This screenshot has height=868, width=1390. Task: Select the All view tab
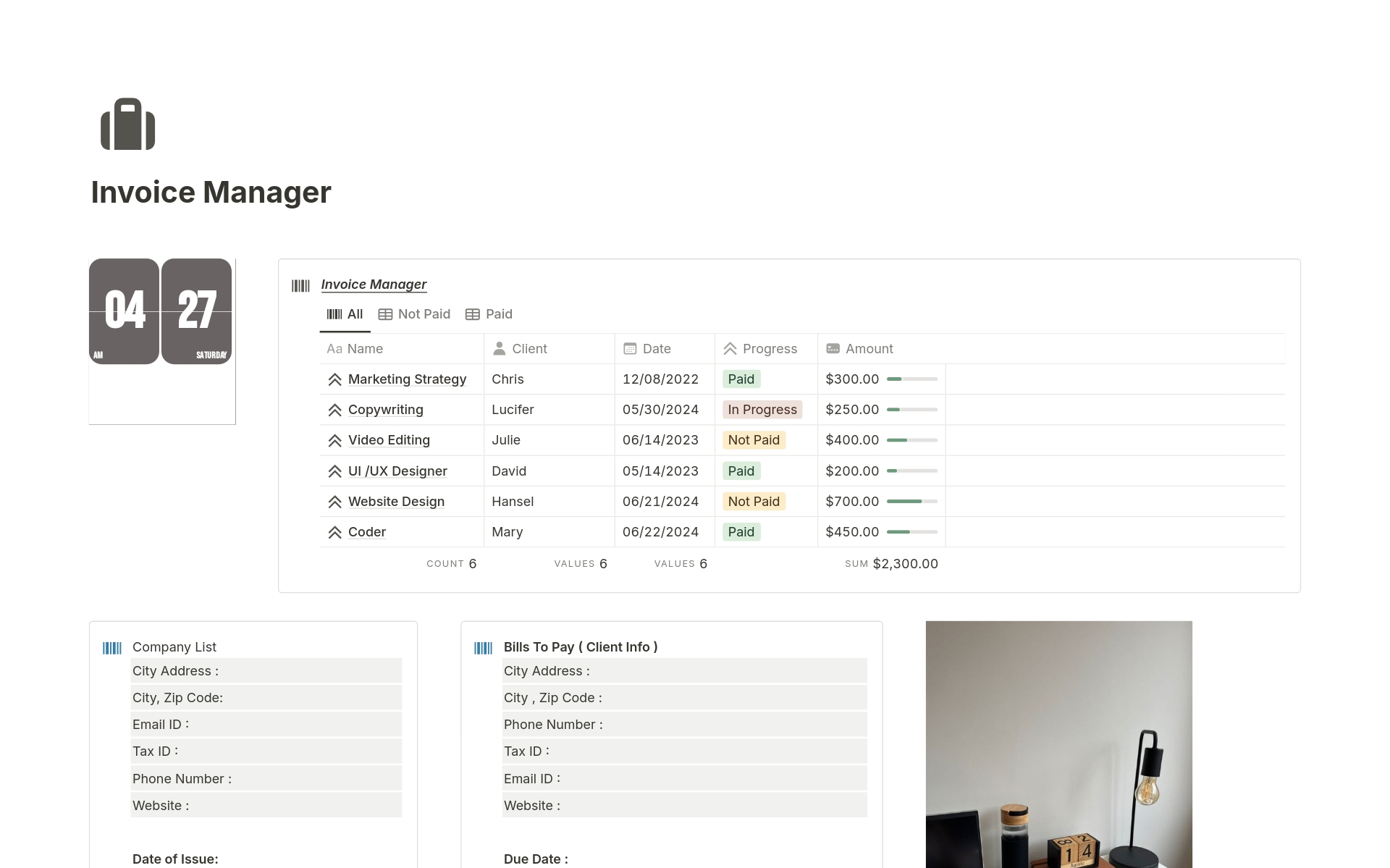coord(345,314)
